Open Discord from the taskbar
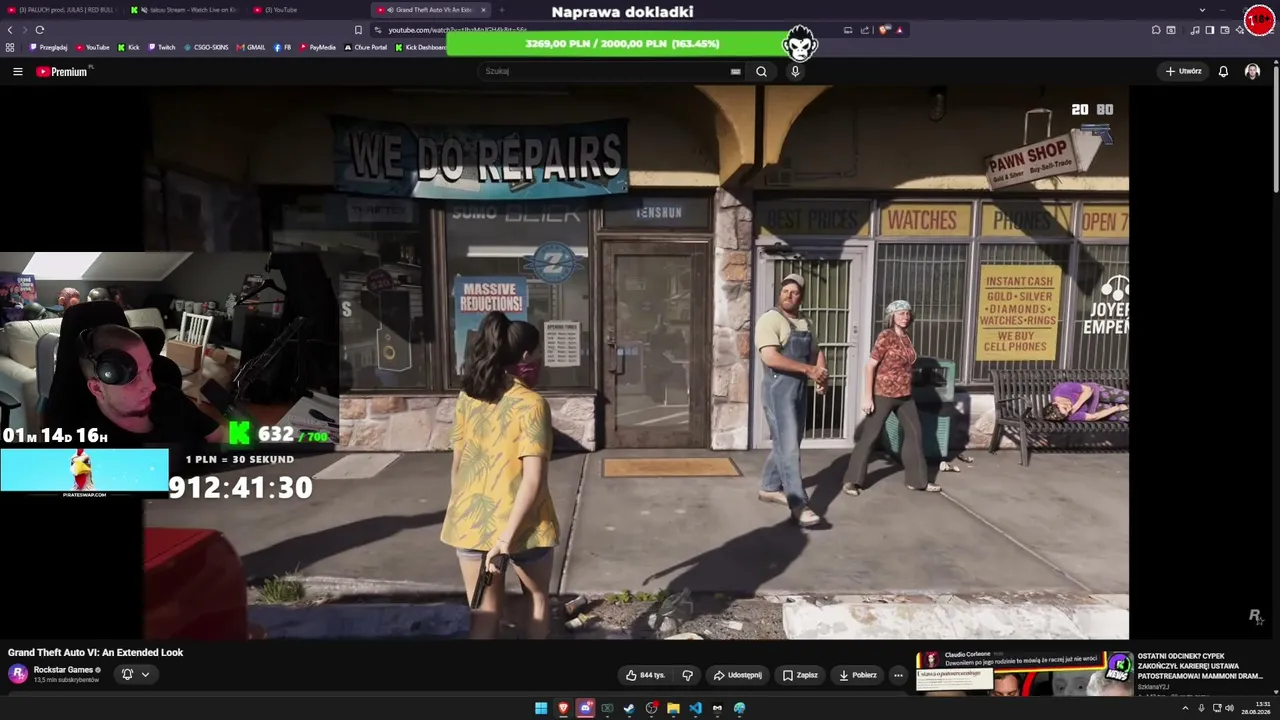 [585, 708]
